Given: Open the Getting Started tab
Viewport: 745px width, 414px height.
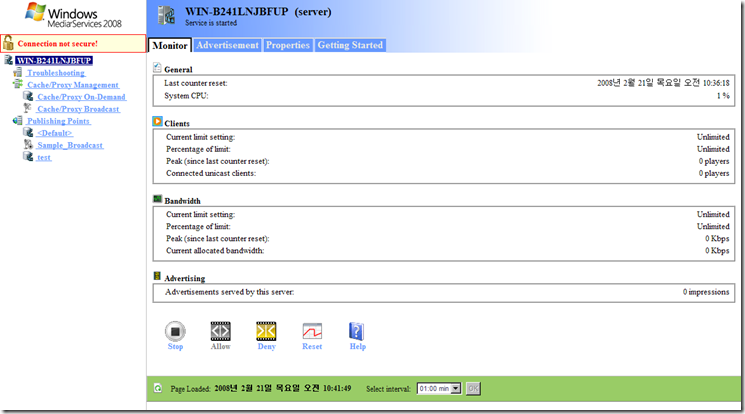Looking at the screenshot, I should 350,45.
